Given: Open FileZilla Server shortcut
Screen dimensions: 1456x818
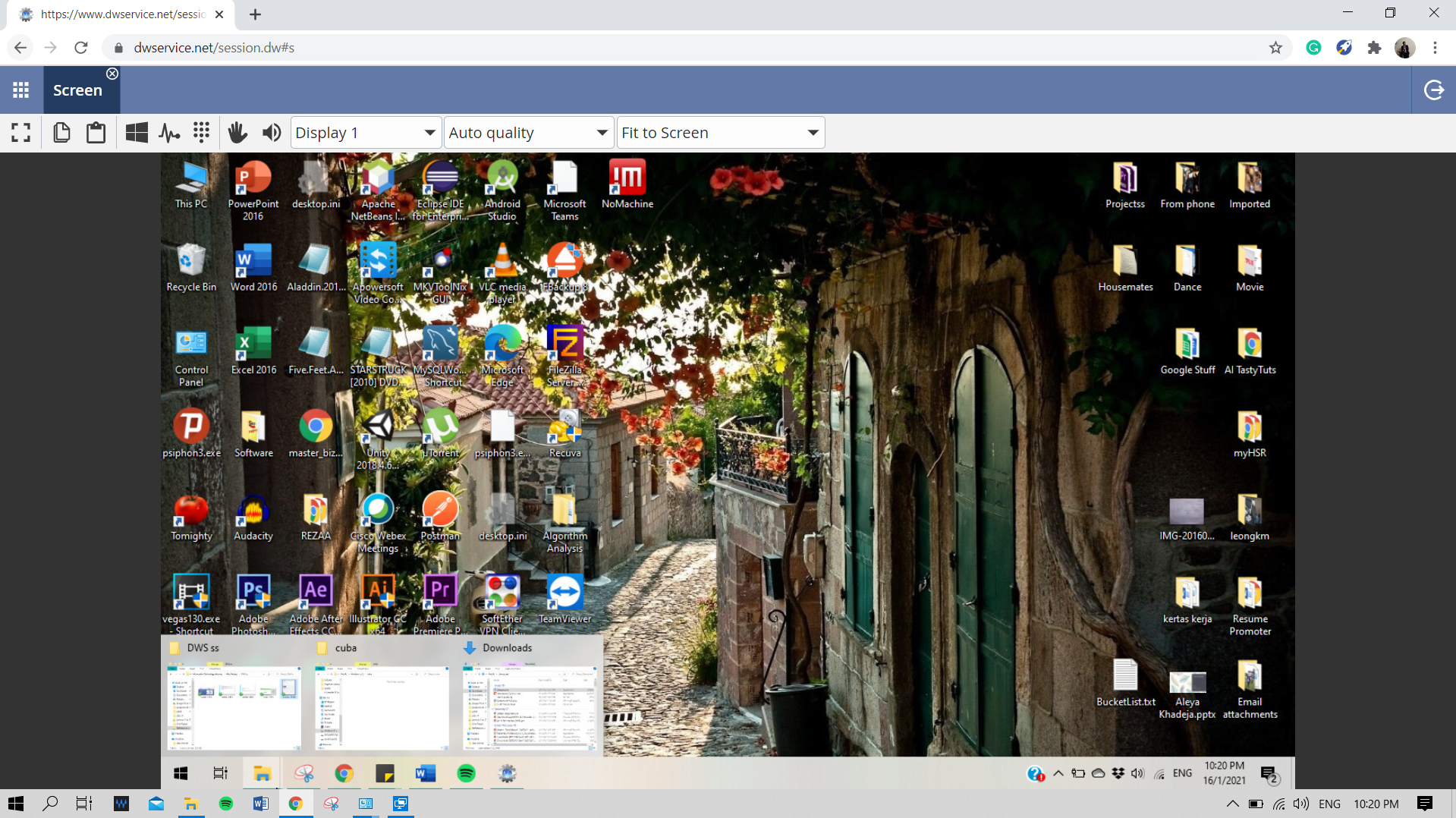Looking at the screenshot, I should [564, 356].
